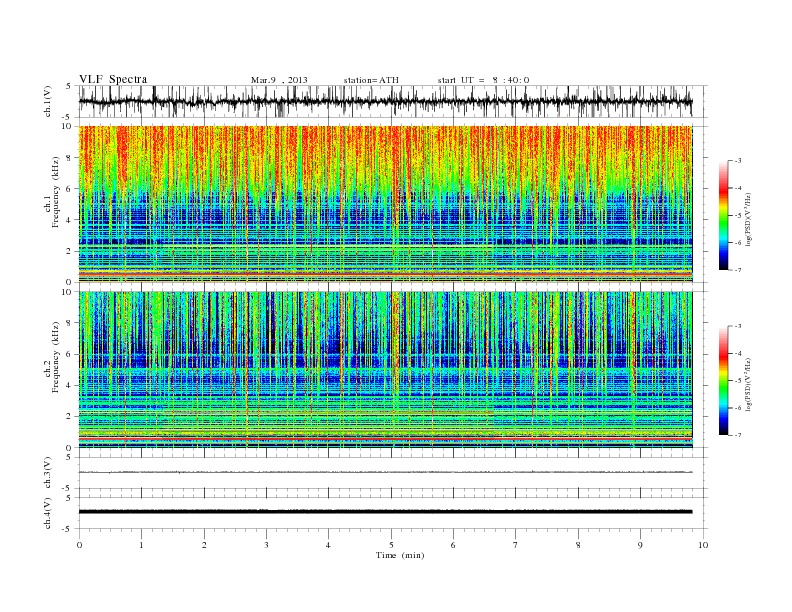Click the "ch.3(V)" y-axis label
This screenshot has width=792, height=612.
point(48,473)
